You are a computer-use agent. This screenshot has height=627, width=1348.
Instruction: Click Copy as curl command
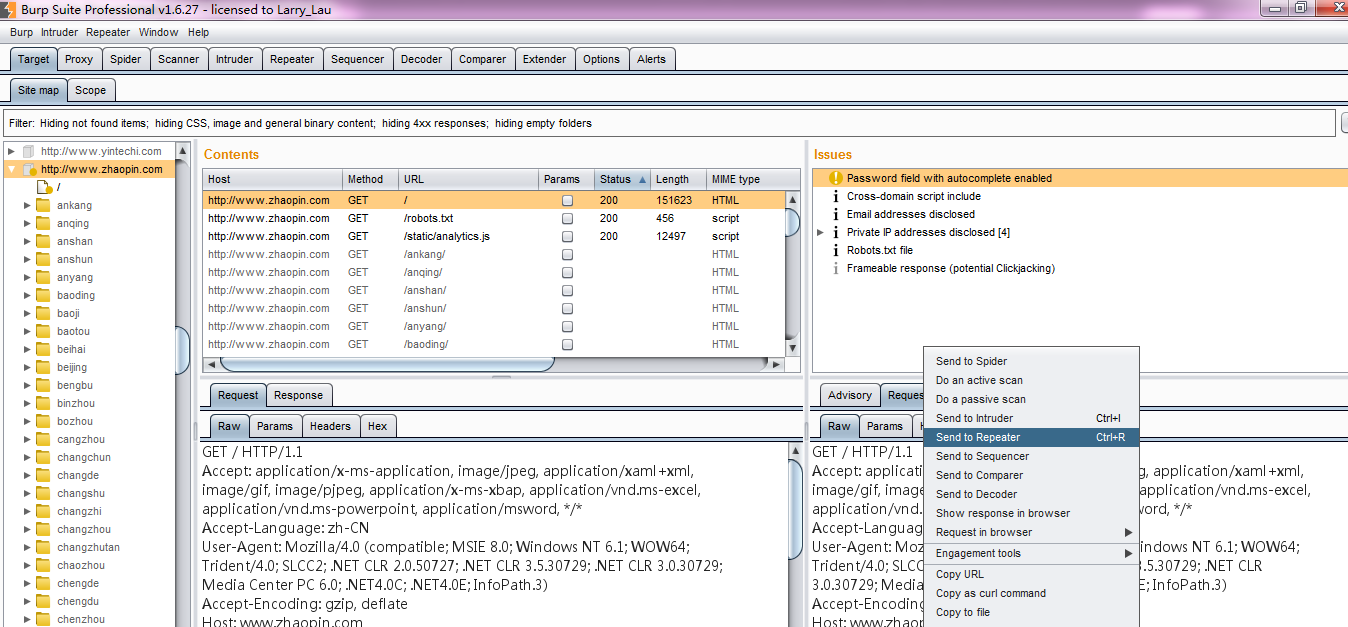click(990, 593)
